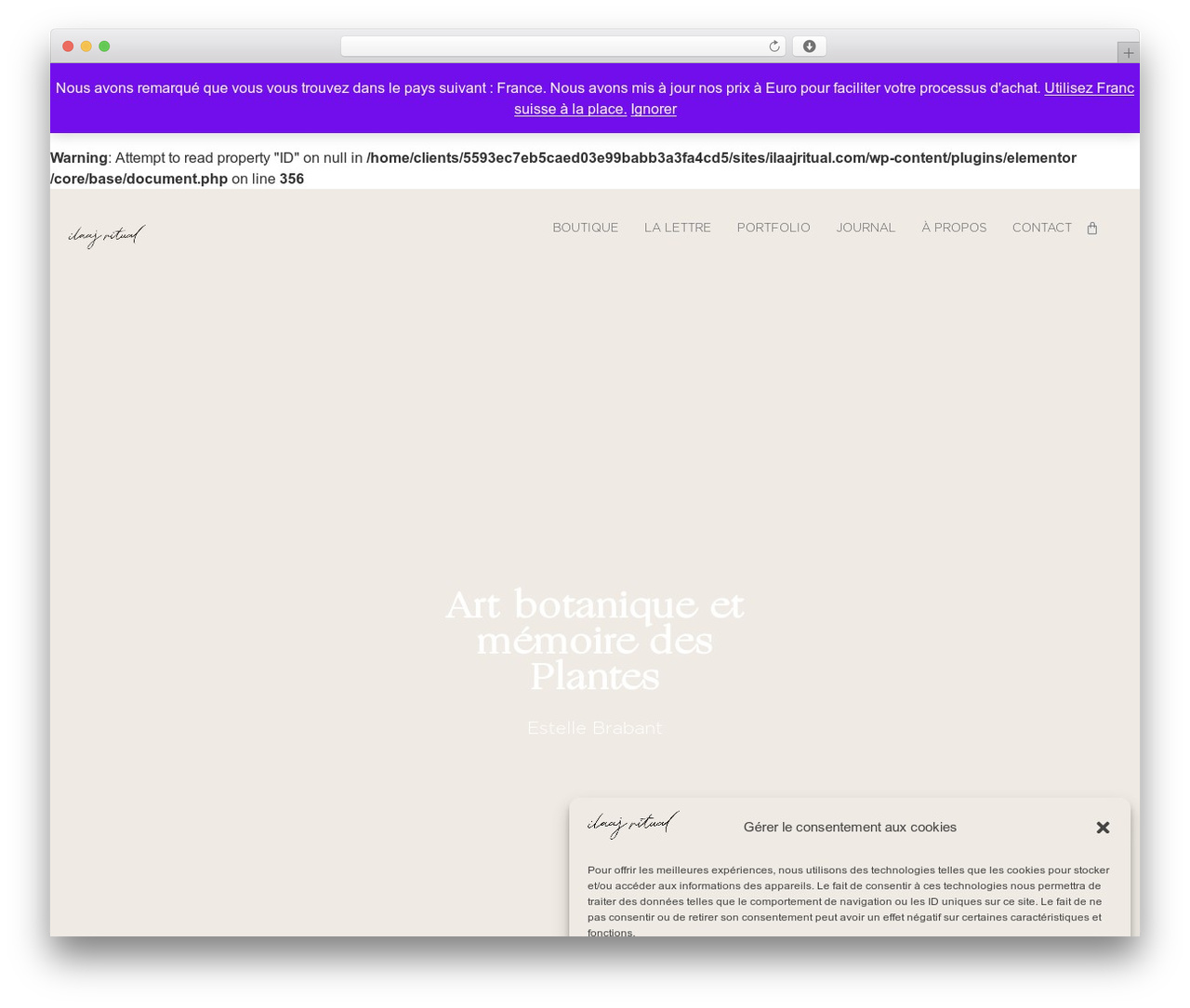Reload the page with the refresh icon
Screen dimensions: 1190x1008
click(773, 46)
